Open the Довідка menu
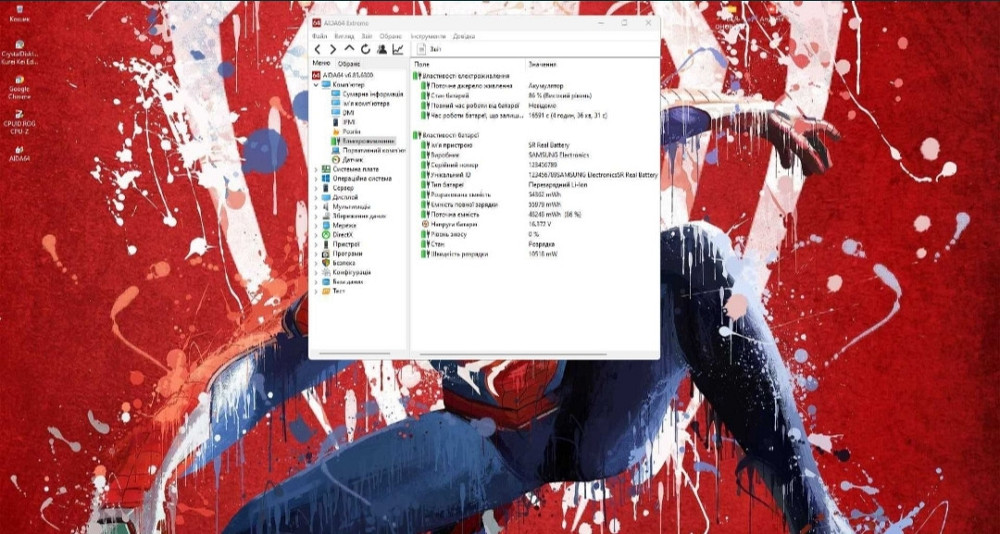Viewport: 1000px width, 534px height. click(x=464, y=35)
